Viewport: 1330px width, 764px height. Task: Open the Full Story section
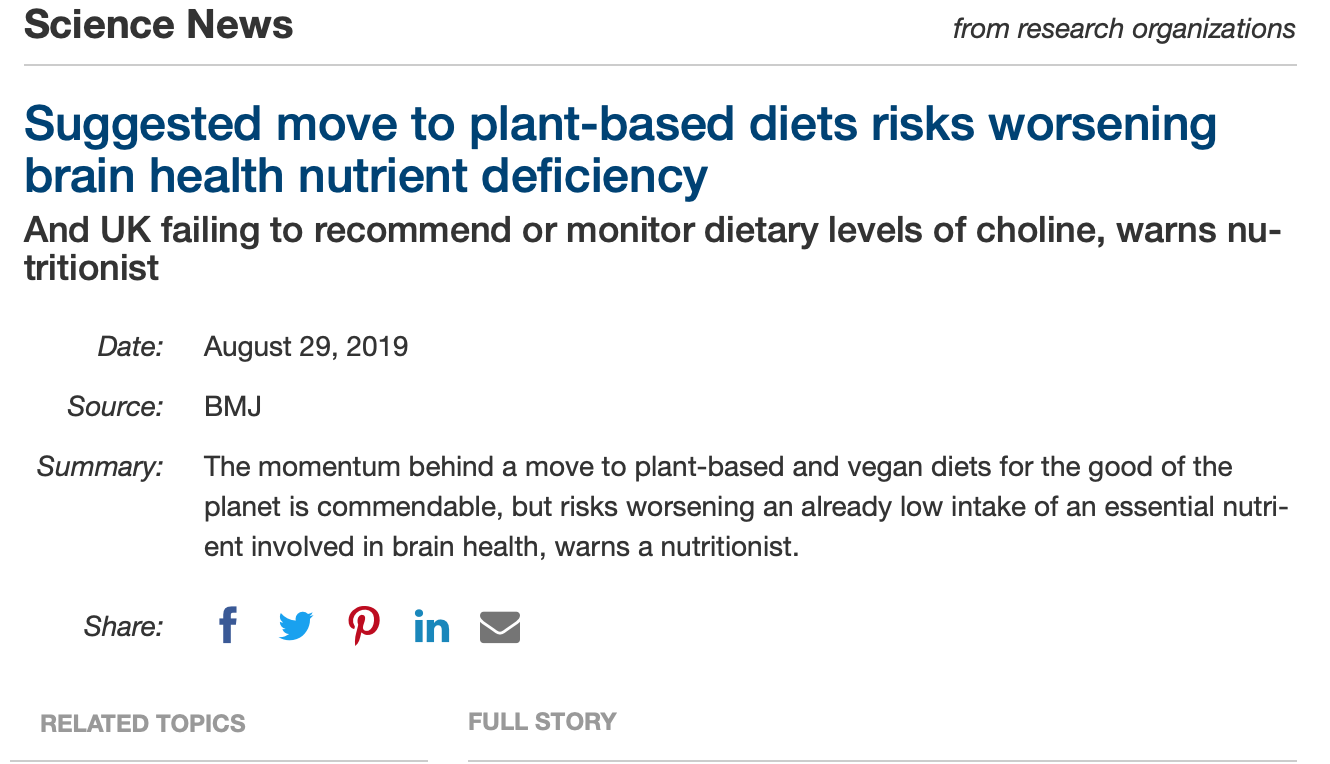click(542, 721)
